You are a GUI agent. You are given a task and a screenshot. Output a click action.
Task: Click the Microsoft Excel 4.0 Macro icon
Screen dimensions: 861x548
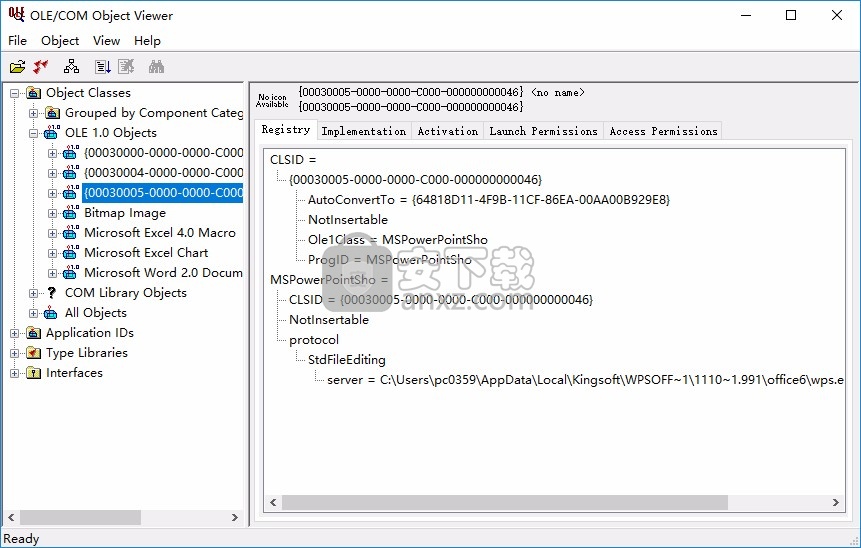click(71, 233)
